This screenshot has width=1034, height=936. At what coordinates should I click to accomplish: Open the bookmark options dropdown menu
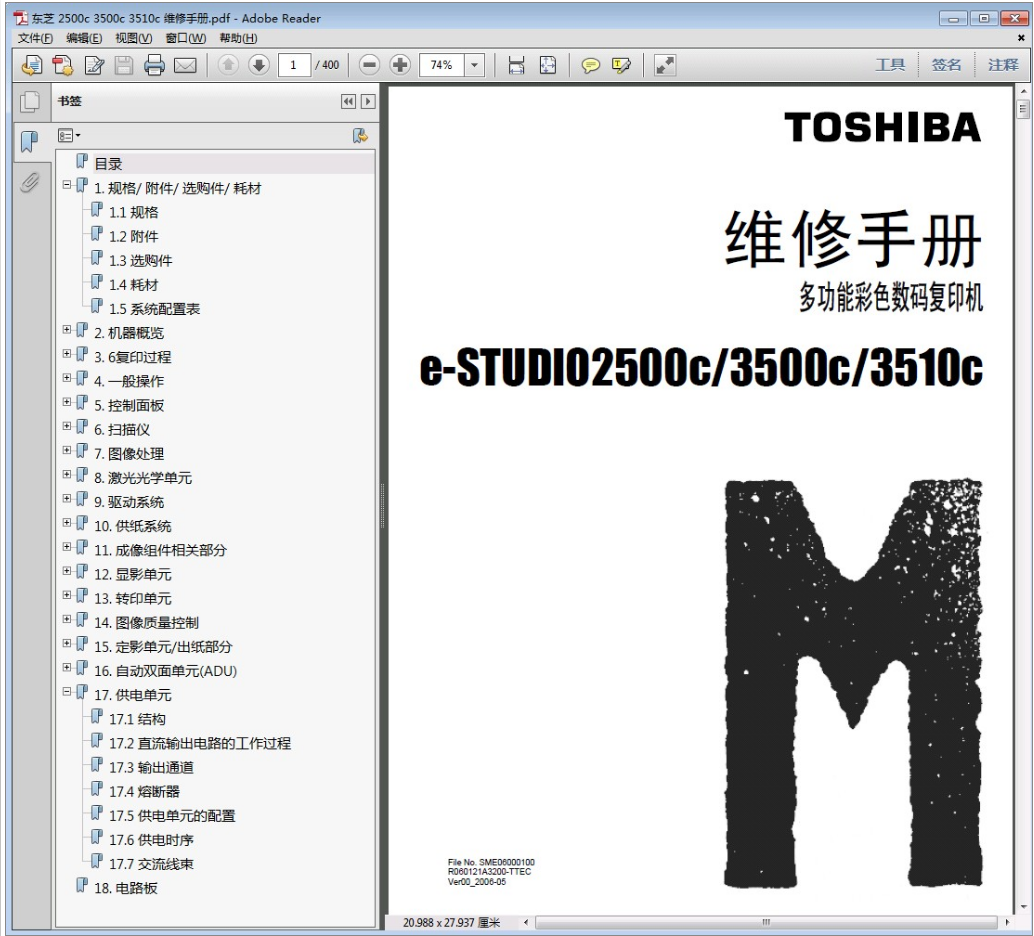pos(69,136)
